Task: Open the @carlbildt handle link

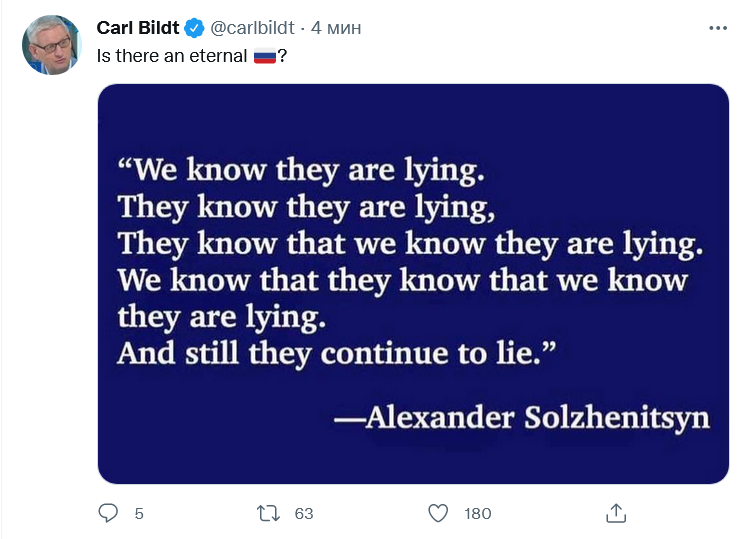Action: tap(251, 29)
